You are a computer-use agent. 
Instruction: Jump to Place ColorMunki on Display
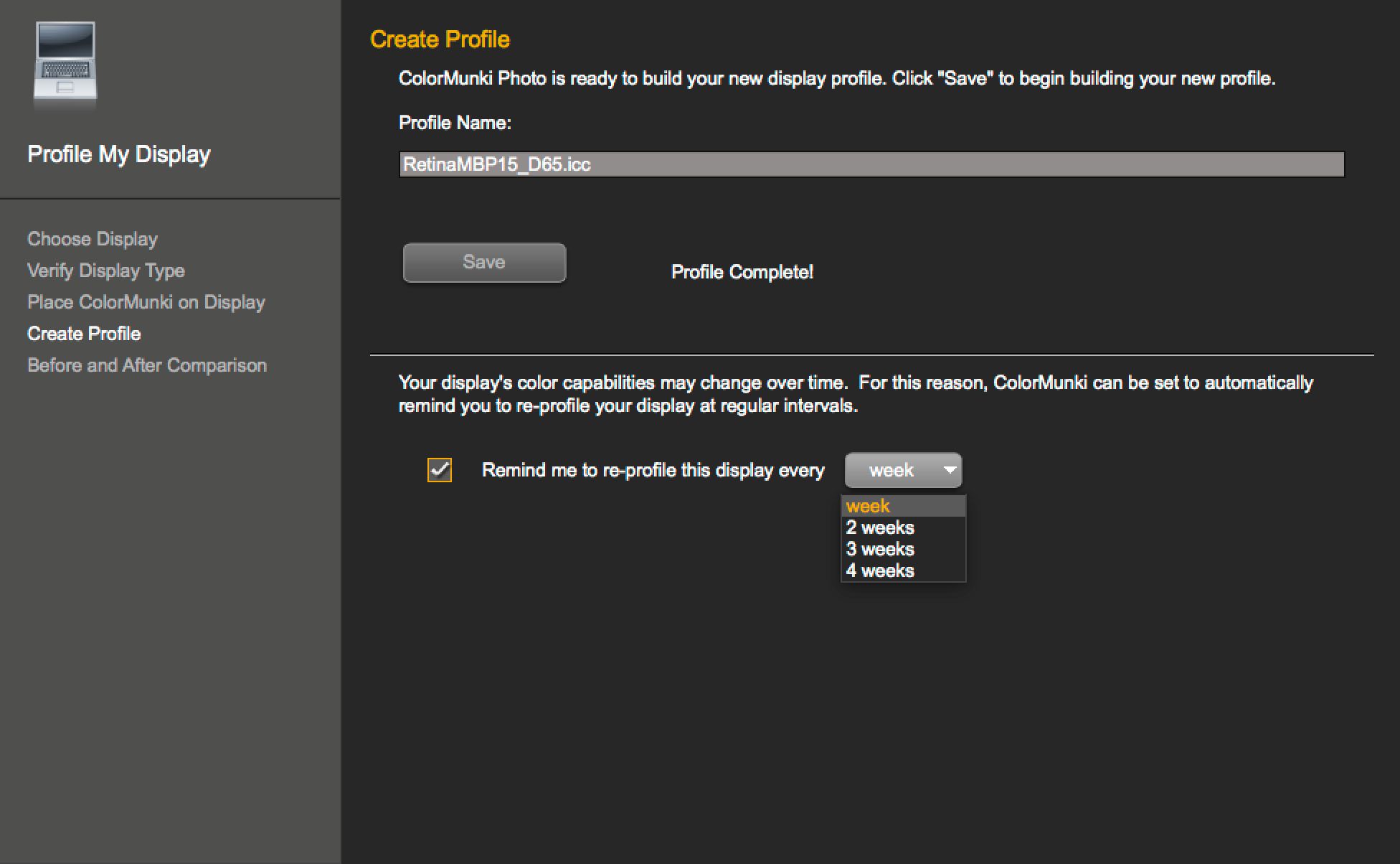click(146, 302)
